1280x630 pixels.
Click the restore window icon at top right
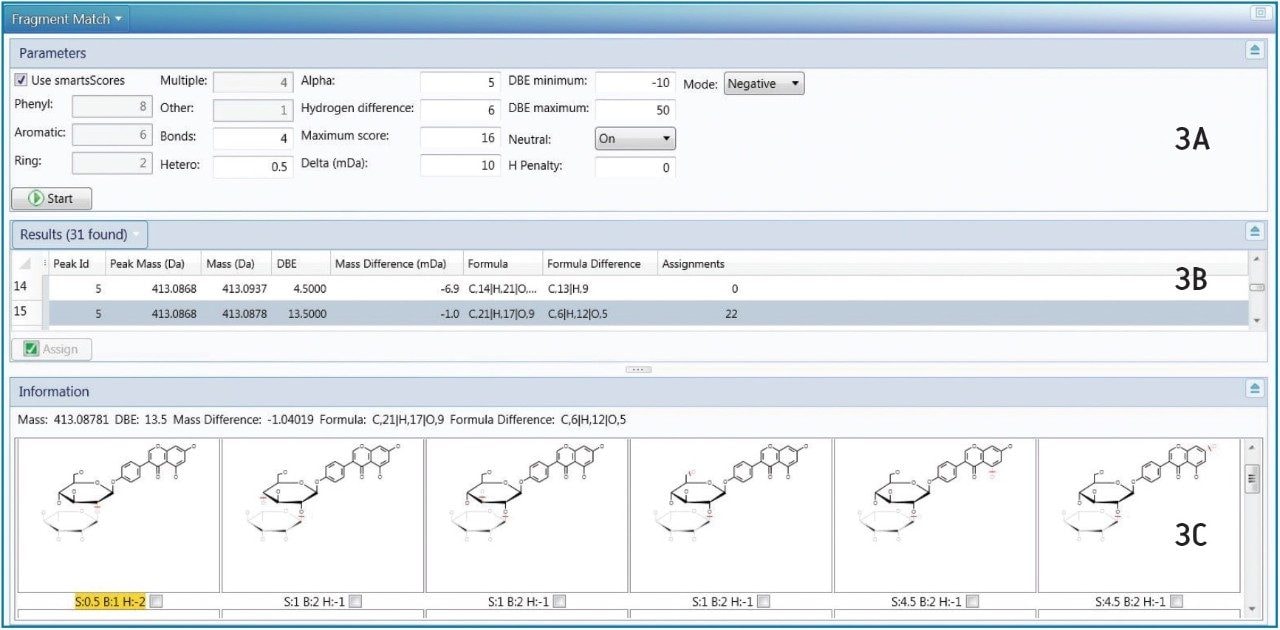click(x=1259, y=13)
